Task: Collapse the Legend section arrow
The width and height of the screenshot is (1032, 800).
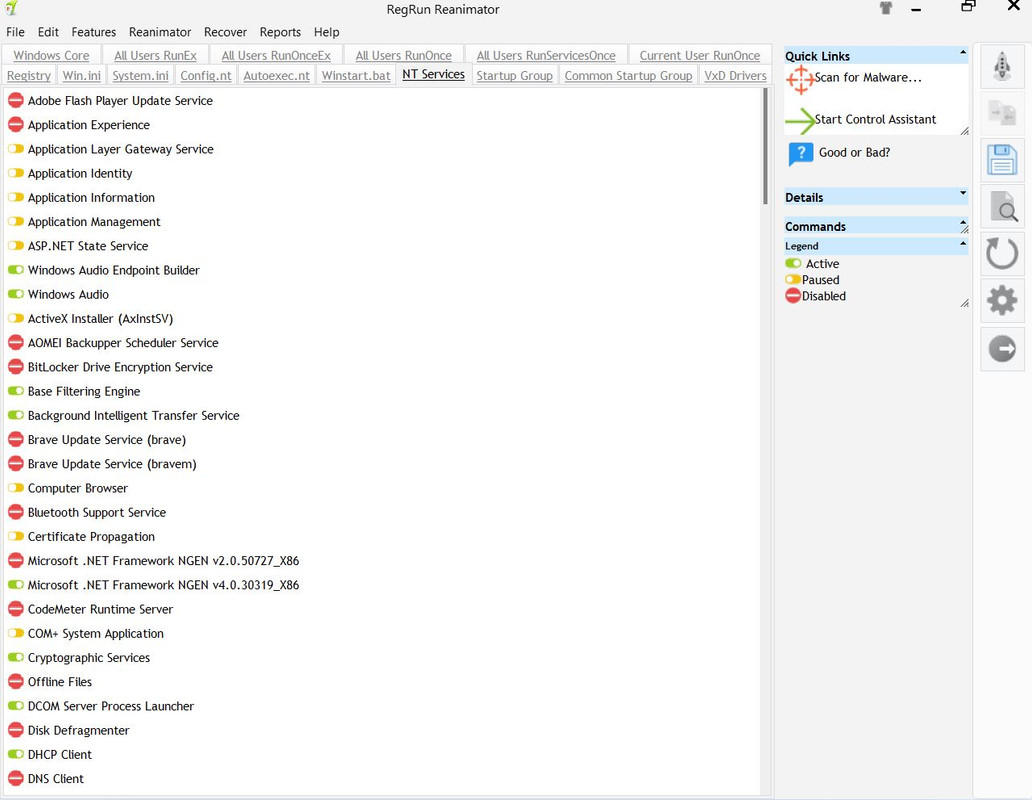Action: (963, 243)
